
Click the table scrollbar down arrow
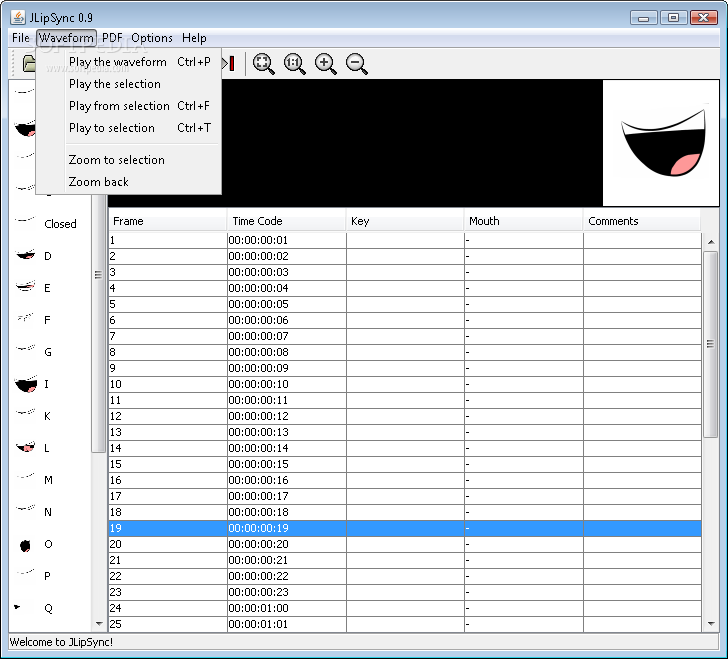pos(711,624)
